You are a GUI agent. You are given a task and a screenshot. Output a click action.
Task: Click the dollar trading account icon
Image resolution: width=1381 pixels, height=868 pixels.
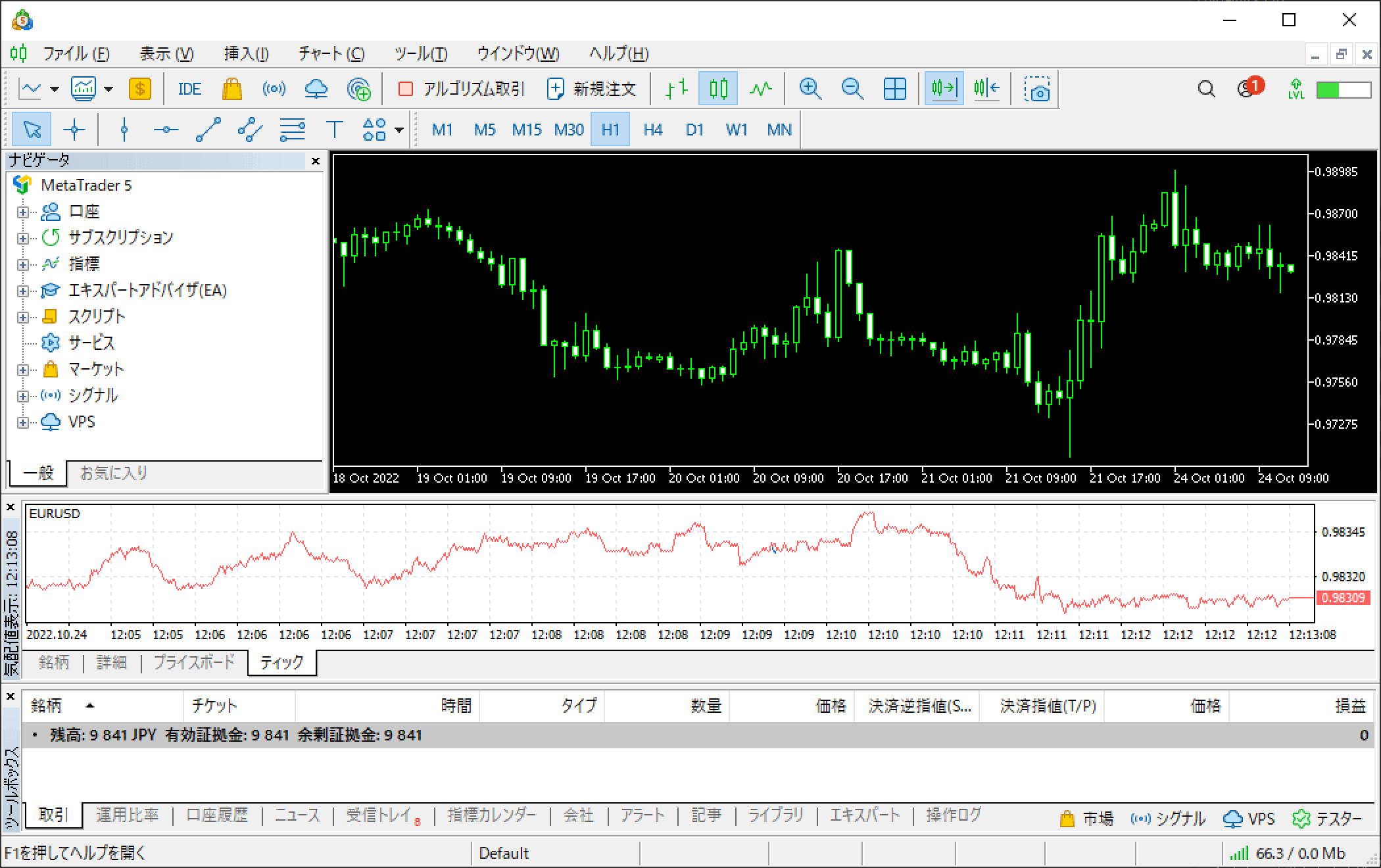[x=139, y=89]
